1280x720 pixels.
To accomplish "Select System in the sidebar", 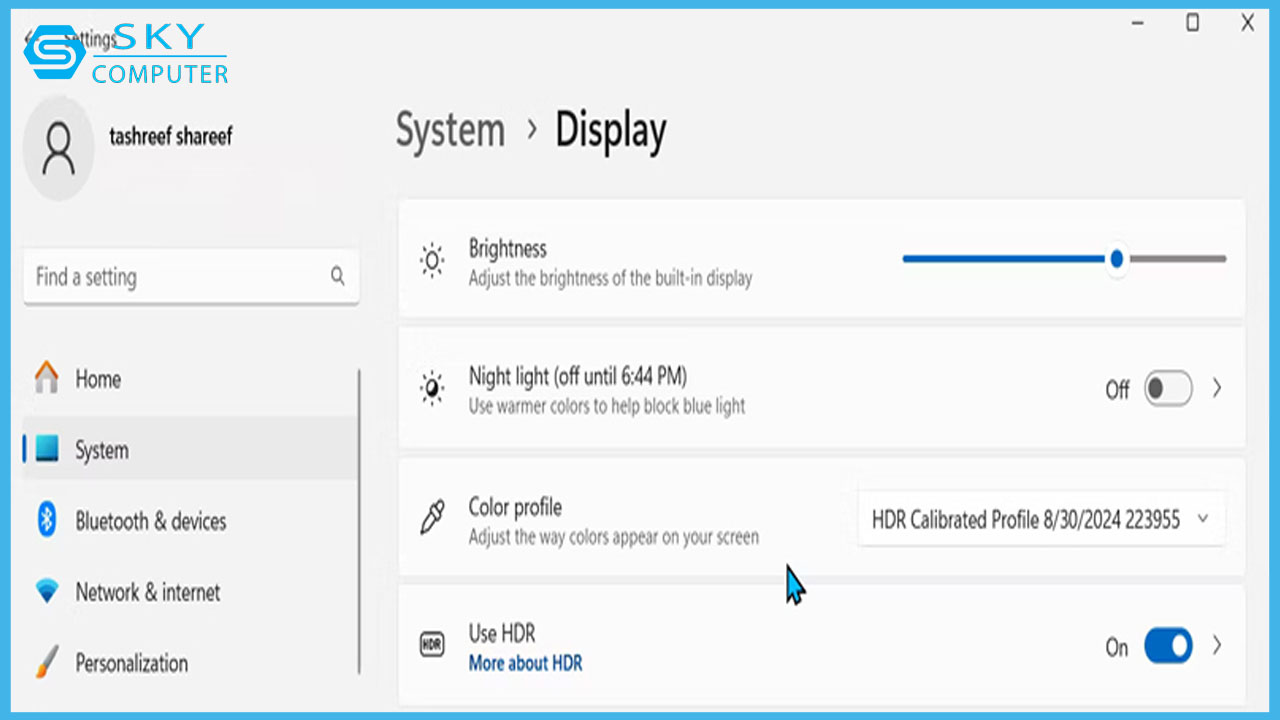I will [102, 450].
